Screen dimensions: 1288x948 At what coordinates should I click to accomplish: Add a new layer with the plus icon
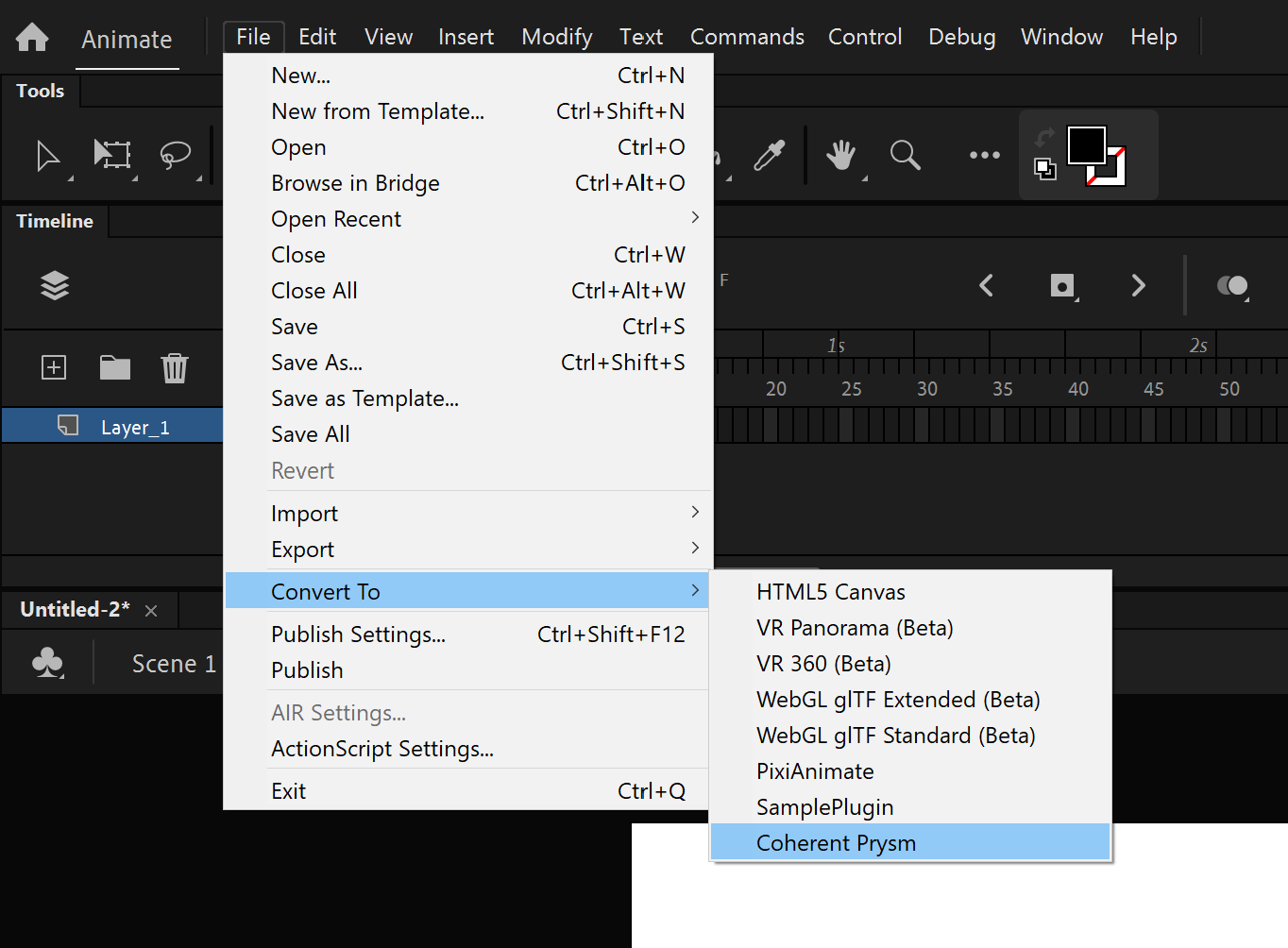coord(54,367)
